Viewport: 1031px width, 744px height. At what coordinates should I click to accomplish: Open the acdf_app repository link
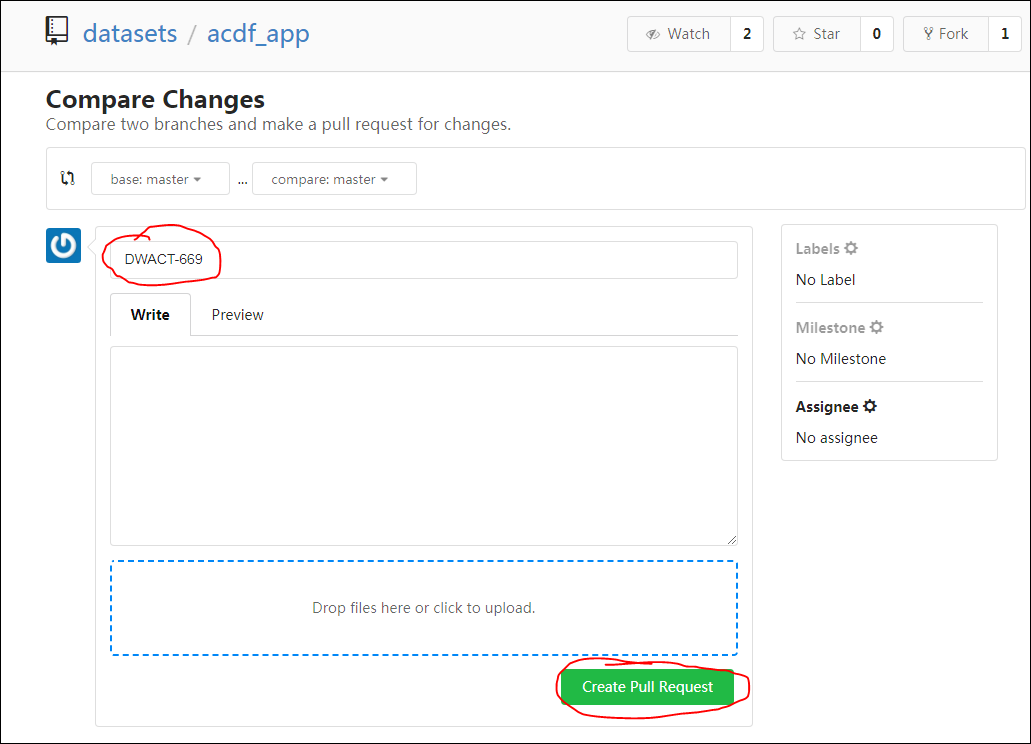(x=258, y=34)
